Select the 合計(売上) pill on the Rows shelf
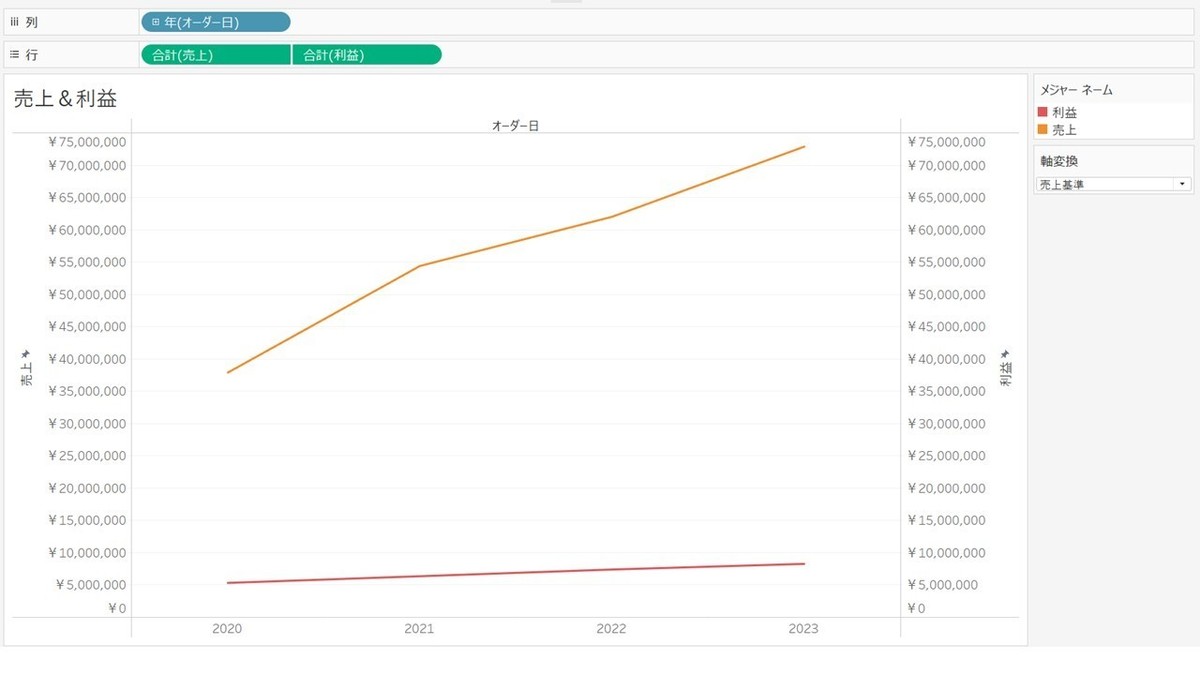The height and width of the screenshot is (675, 1200). pos(215,55)
